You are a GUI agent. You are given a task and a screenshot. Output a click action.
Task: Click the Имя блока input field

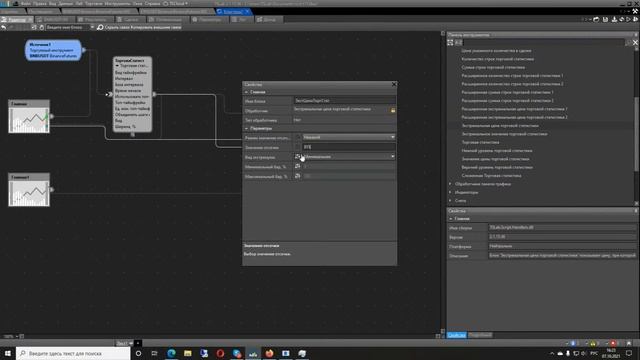pos(344,100)
